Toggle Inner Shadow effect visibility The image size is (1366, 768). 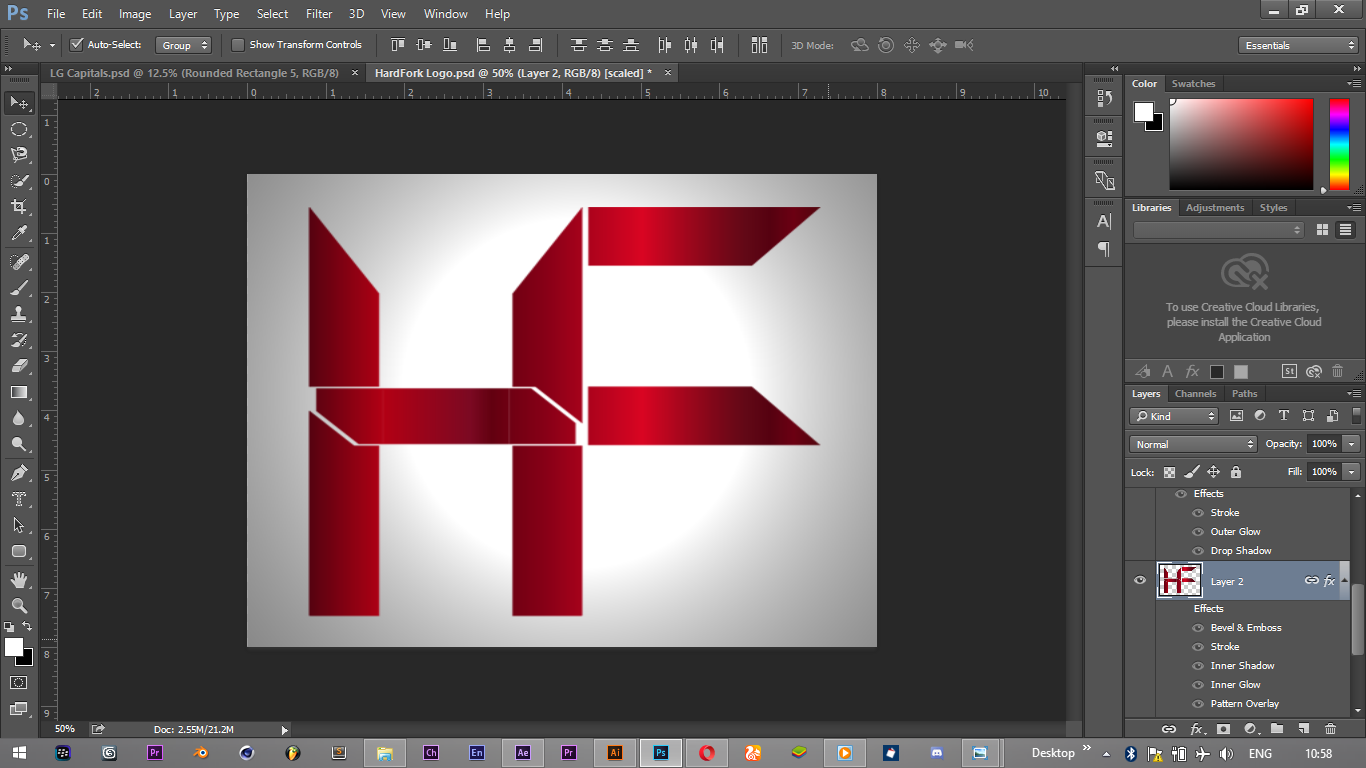click(1198, 666)
